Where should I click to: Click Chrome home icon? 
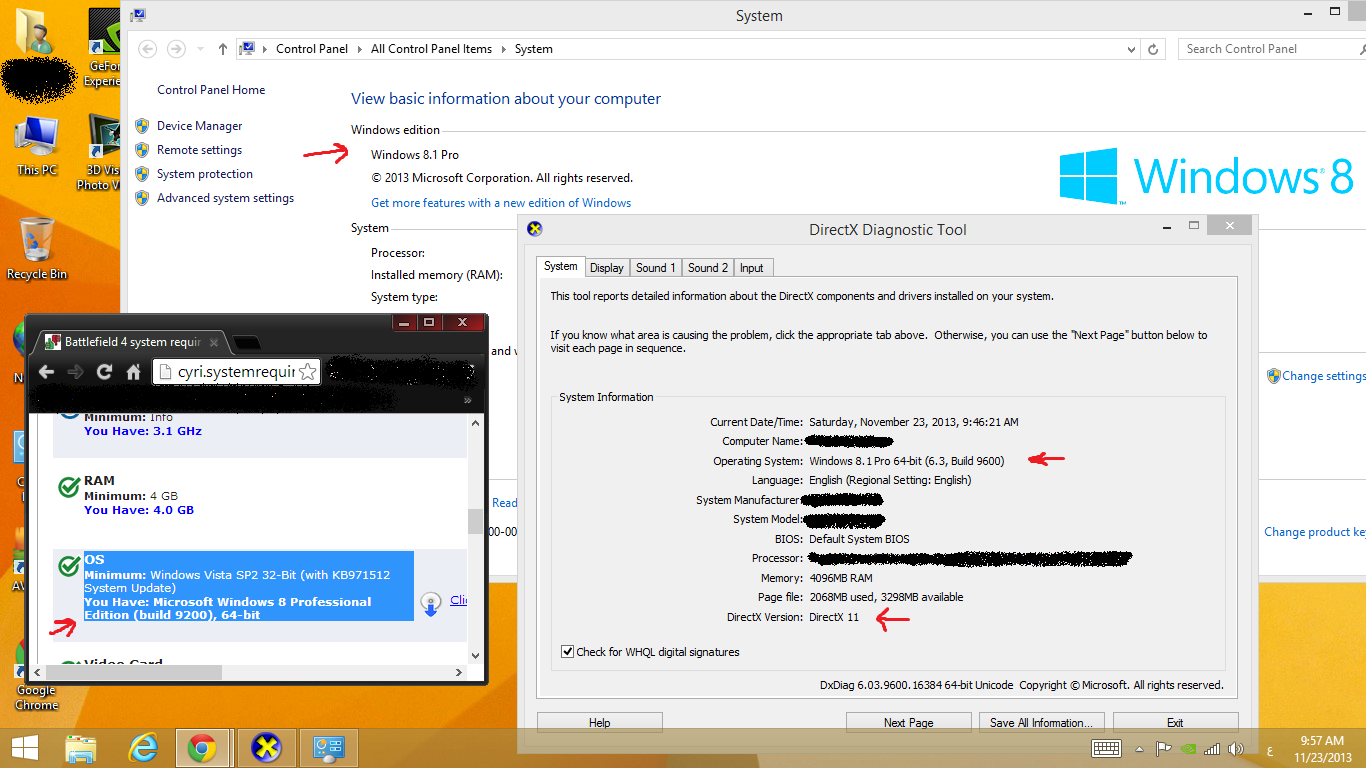click(133, 372)
